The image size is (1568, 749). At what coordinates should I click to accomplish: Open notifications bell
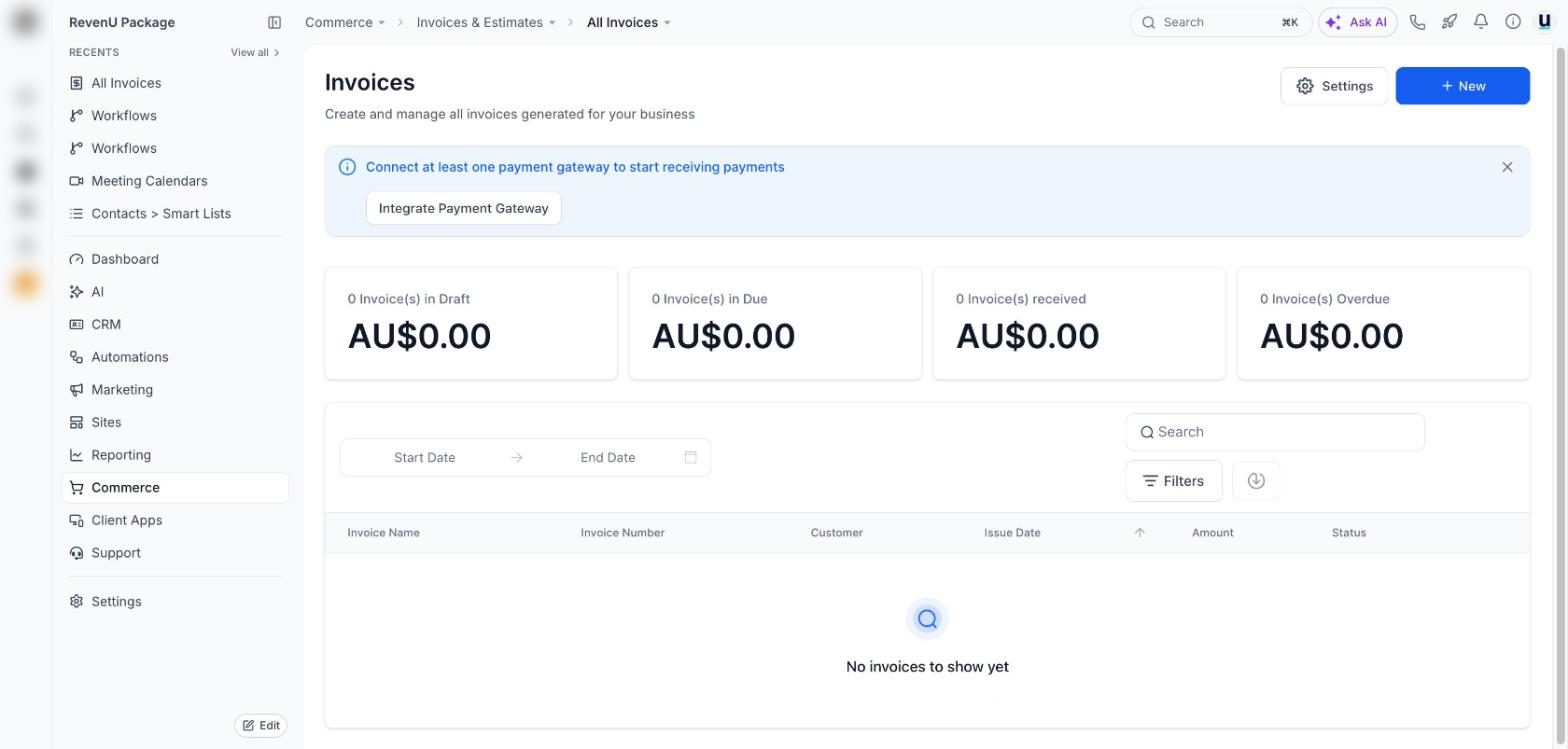pyautogui.click(x=1481, y=22)
